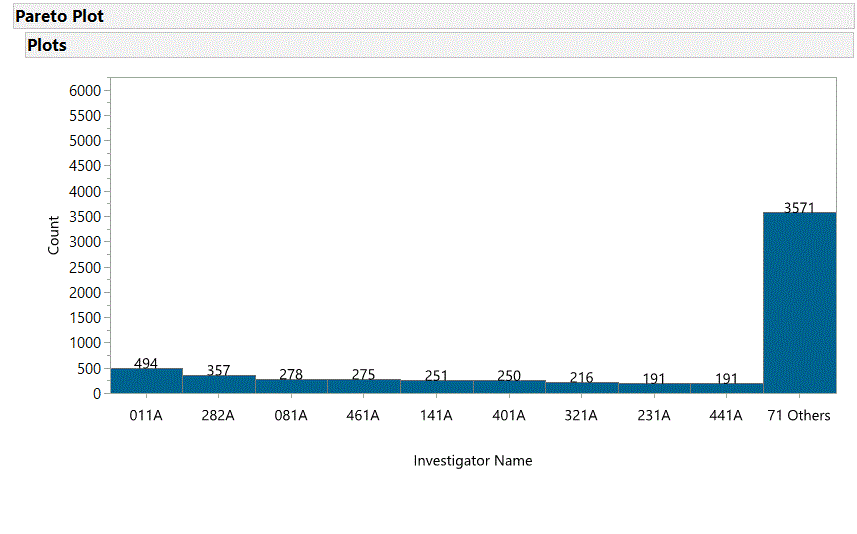Screen dimensions: 857x534
Task: Select the 401A bar
Action: click(x=509, y=387)
